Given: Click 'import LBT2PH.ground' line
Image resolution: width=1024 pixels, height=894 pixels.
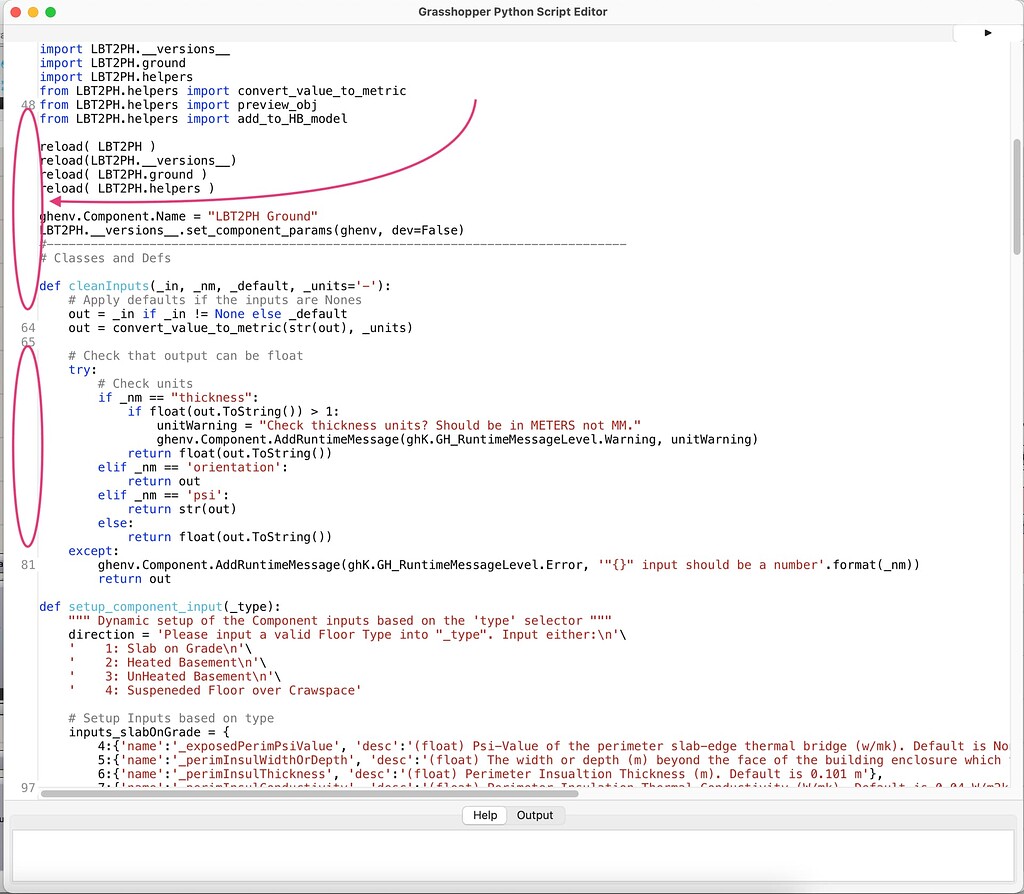Looking at the screenshot, I should [x=112, y=63].
